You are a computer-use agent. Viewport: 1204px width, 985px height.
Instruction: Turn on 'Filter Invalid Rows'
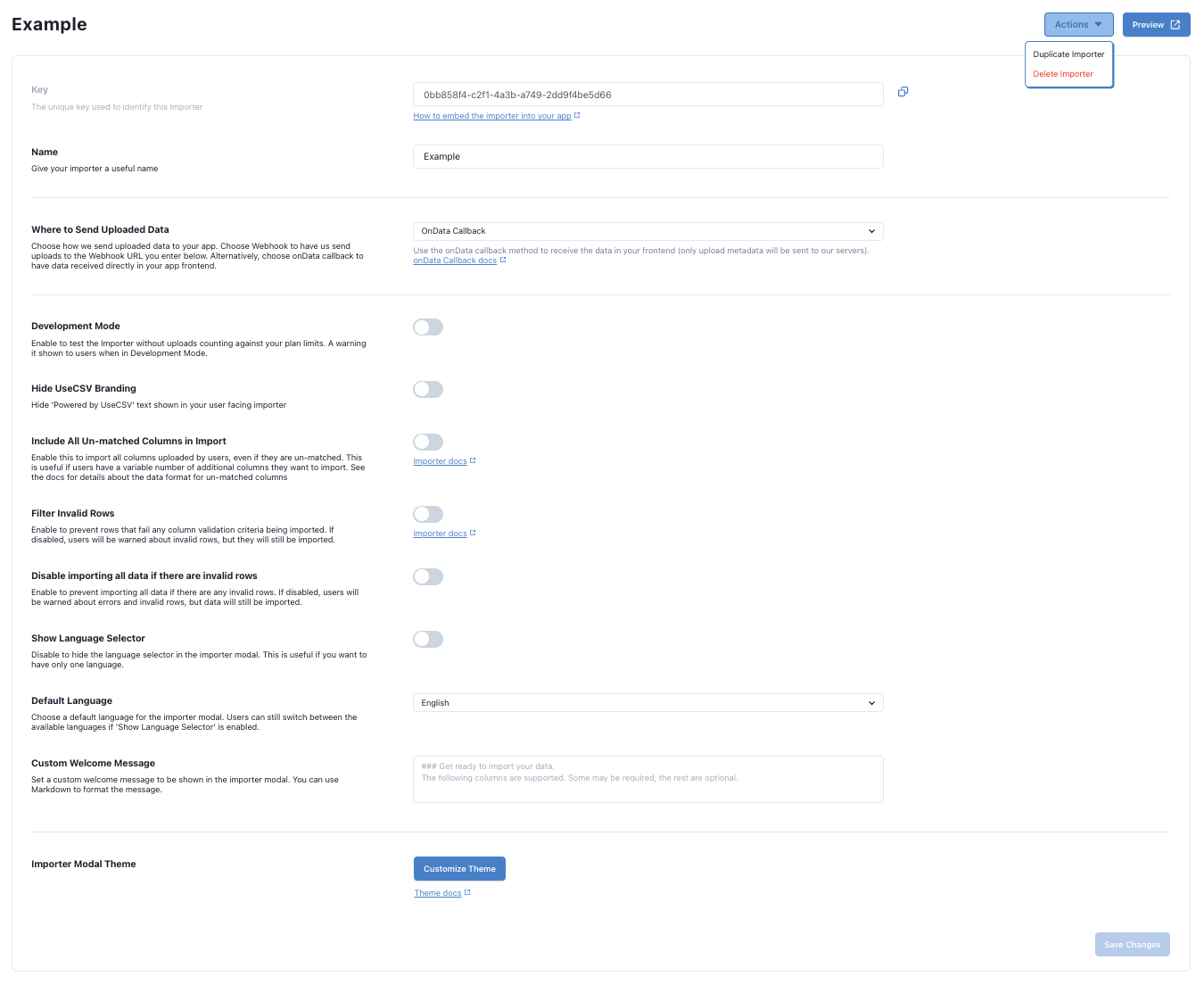(x=427, y=514)
